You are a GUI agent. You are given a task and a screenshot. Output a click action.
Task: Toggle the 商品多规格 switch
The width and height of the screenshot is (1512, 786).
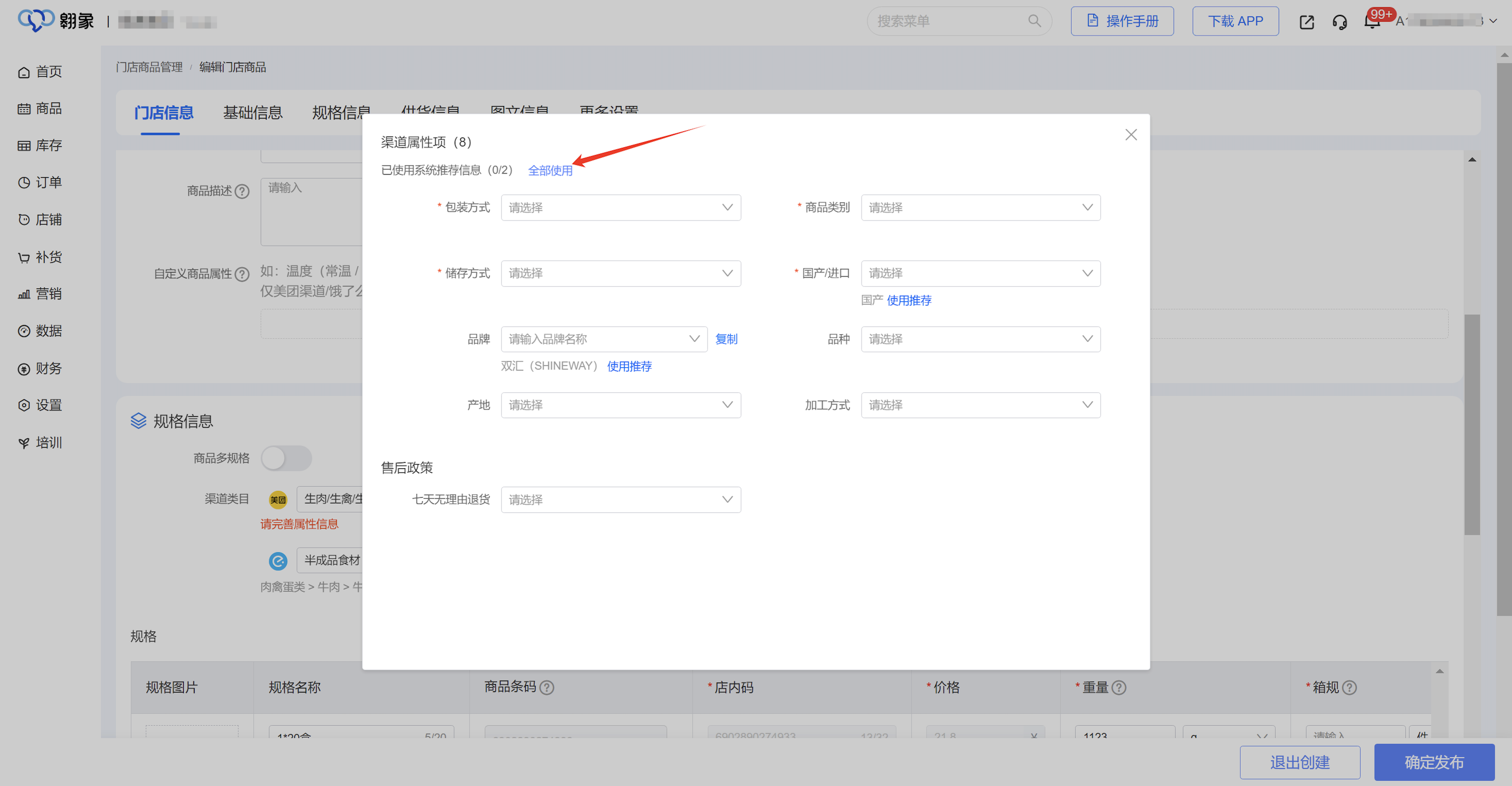(x=286, y=458)
